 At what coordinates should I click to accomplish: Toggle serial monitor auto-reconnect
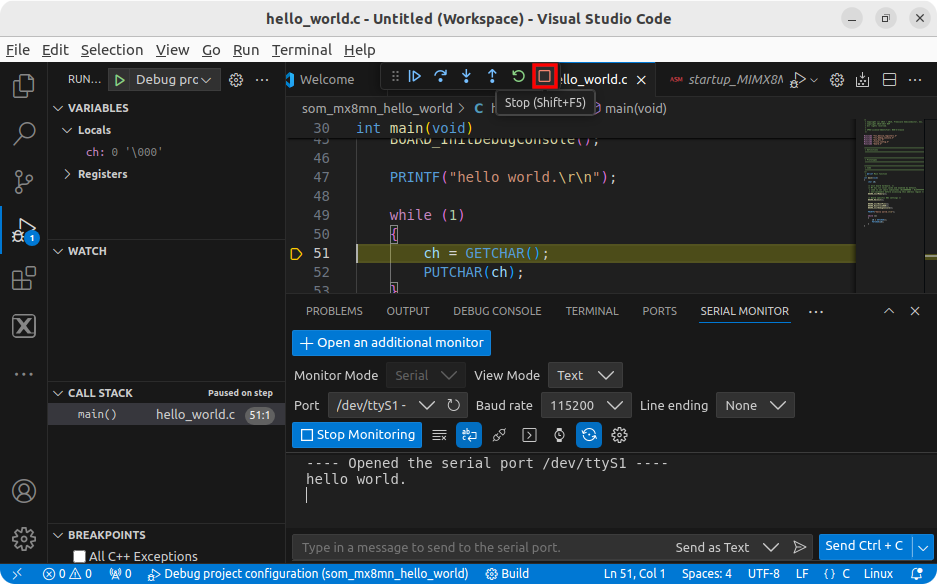(589, 435)
